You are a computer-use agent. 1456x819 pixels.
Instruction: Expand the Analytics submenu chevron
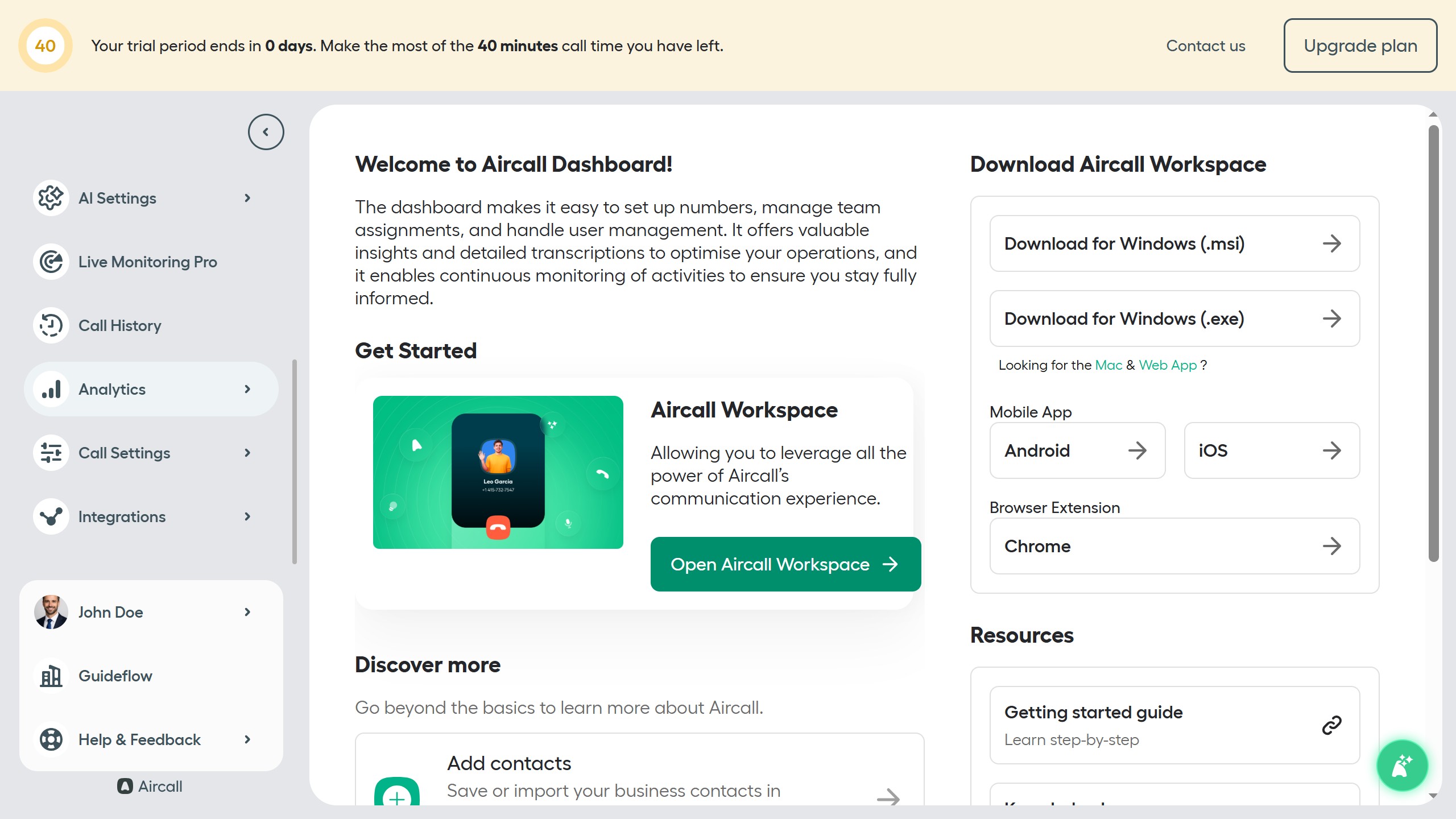(x=247, y=389)
